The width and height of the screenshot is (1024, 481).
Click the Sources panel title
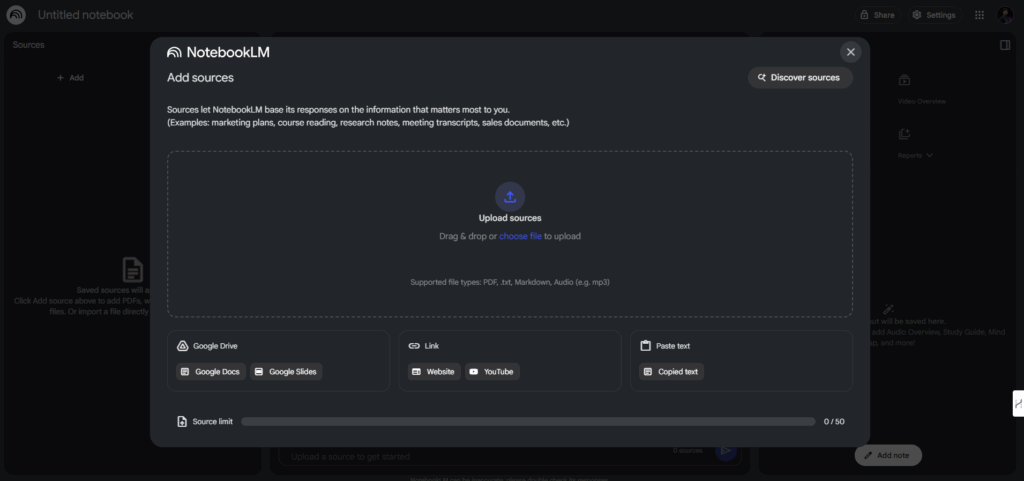(29, 45)
